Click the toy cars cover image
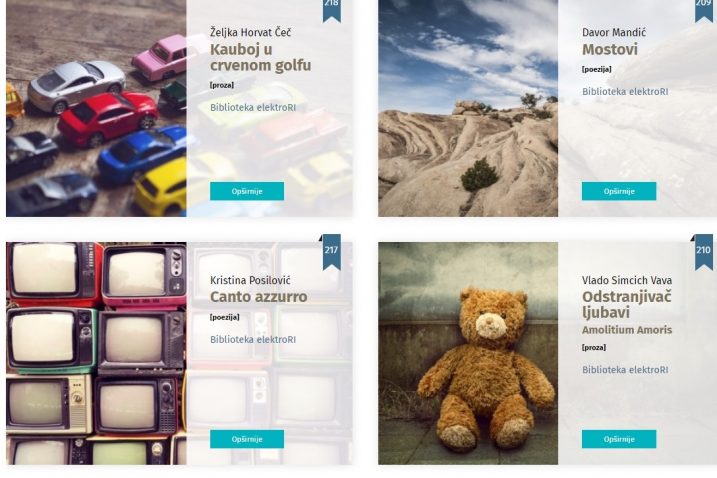The width and height of the screenshot is (717, 478). pyautogui.click(x=96, y=108)
